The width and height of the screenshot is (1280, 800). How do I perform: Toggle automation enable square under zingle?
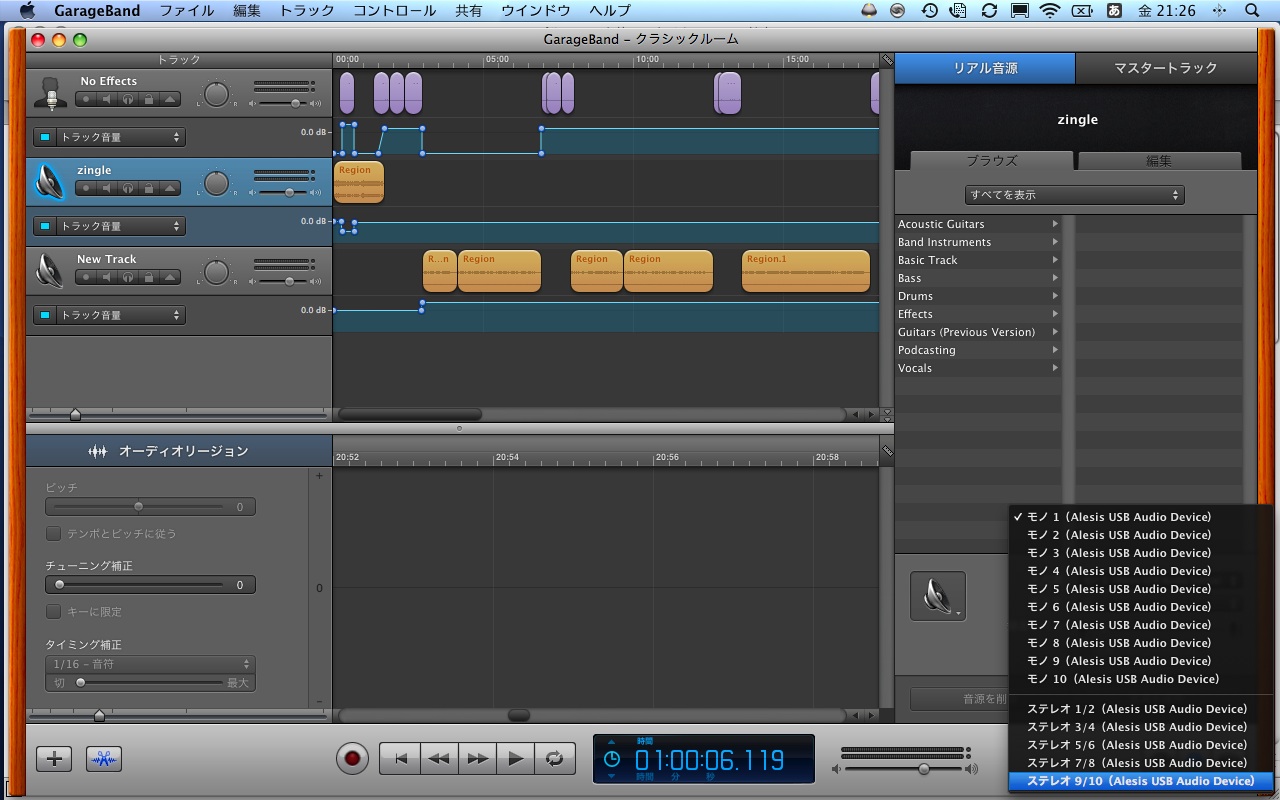click(45, 226)
